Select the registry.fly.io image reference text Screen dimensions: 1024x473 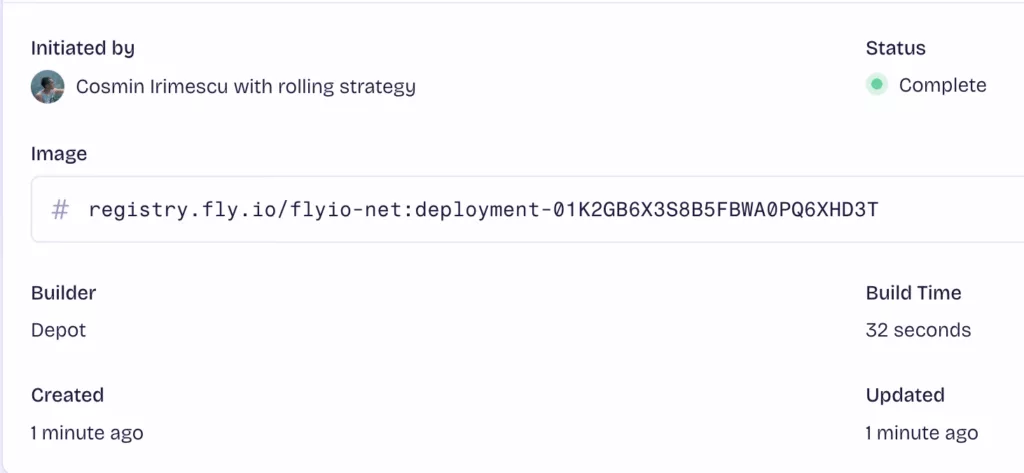coord(483,210)
